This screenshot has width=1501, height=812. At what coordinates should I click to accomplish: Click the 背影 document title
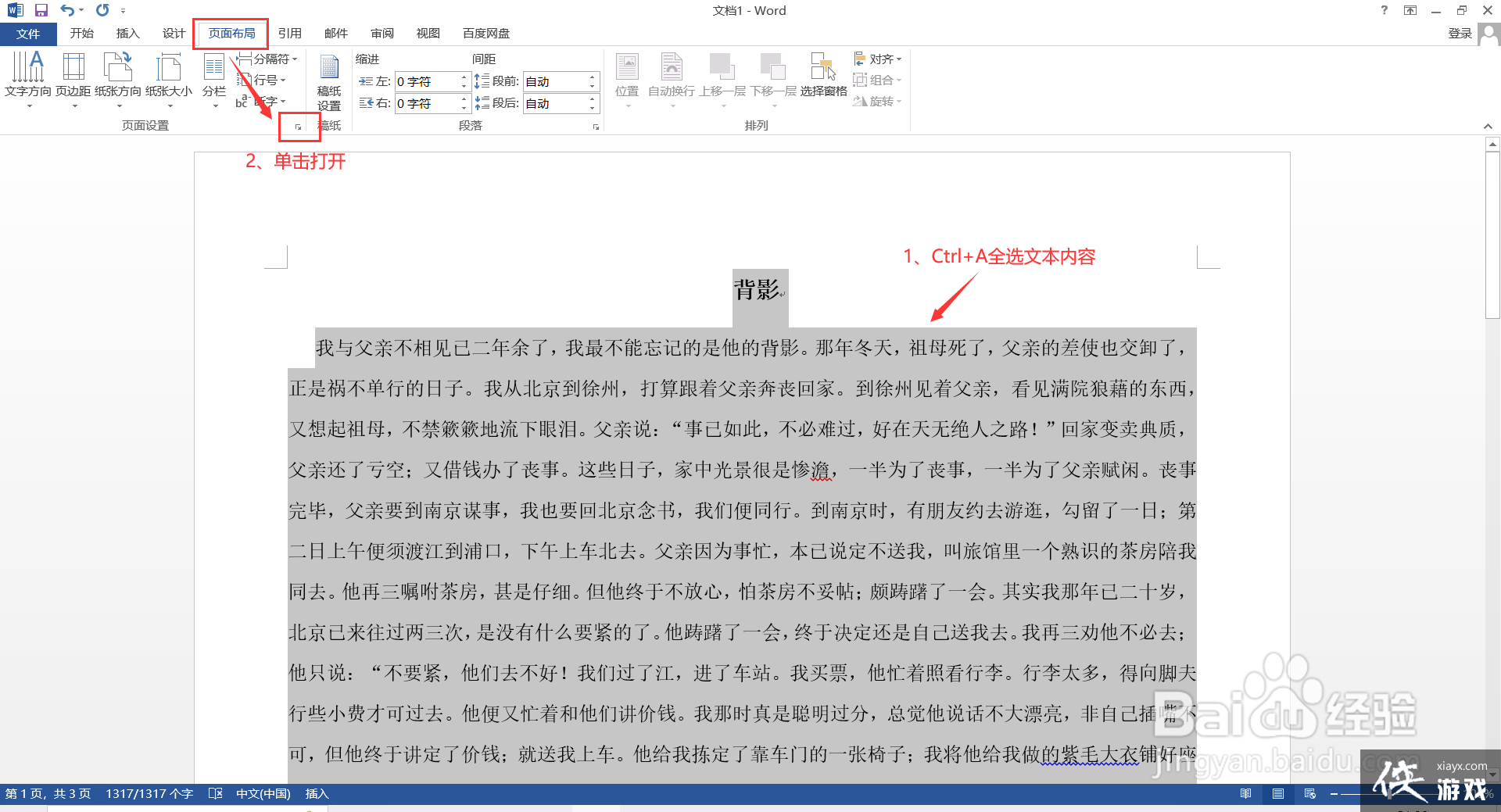pyautogui.click(x=757, y=290)
